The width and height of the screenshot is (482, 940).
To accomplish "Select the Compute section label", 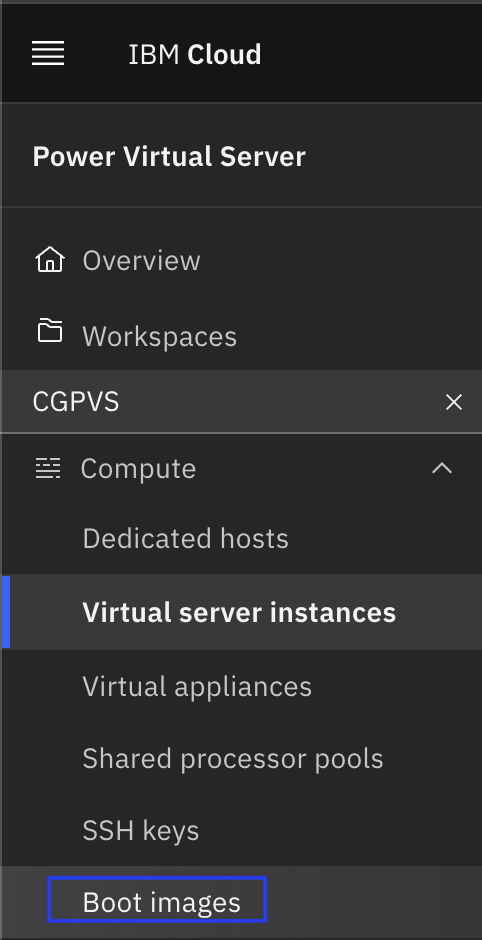I will coord(138,469).
